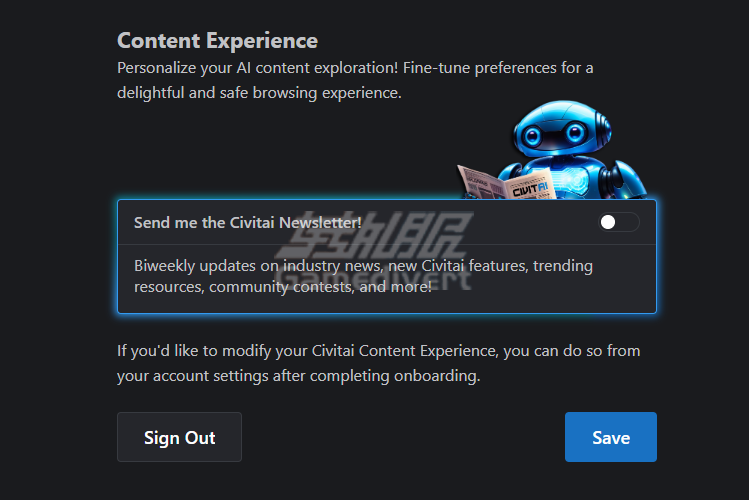Click empty area of newsletter card header
The image size is (749, 500).
(x=478, y=223)
